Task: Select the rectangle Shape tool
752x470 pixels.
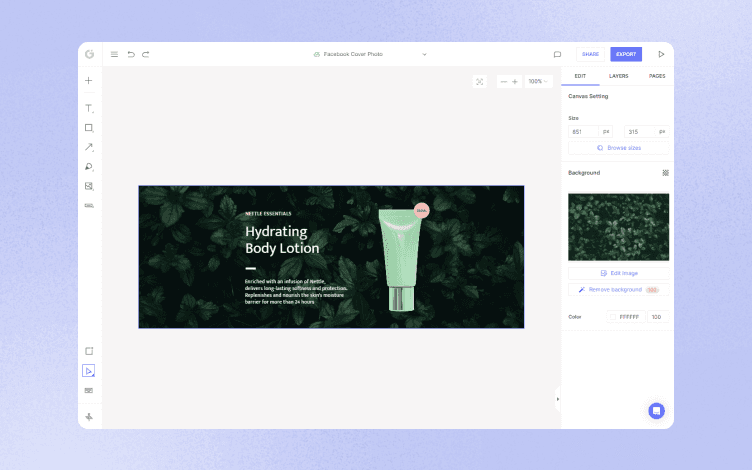Action: pos(89,128)
